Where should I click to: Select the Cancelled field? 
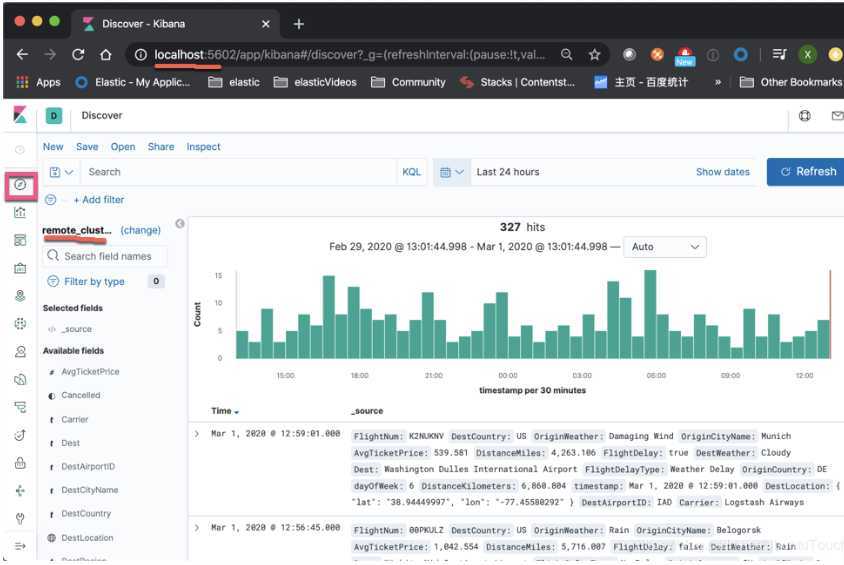(81, 396)
